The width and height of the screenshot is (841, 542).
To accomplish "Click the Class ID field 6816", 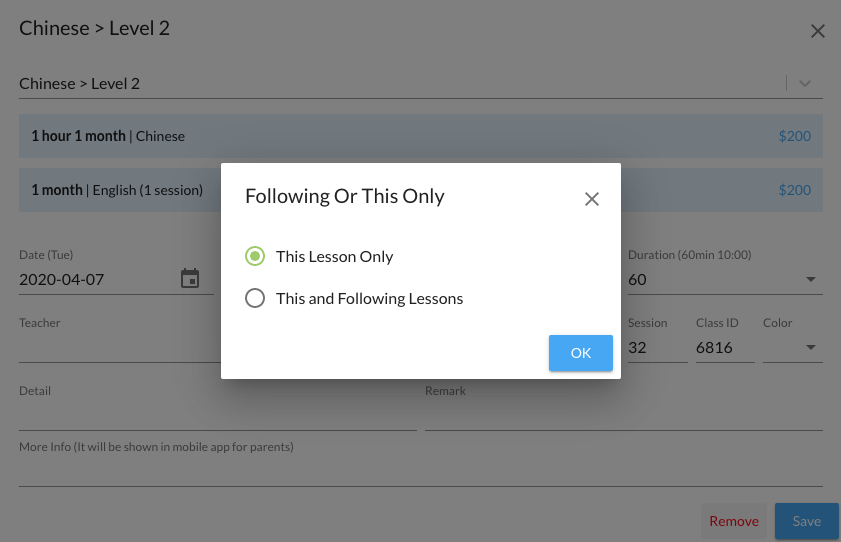I will [x=724, y=348].
